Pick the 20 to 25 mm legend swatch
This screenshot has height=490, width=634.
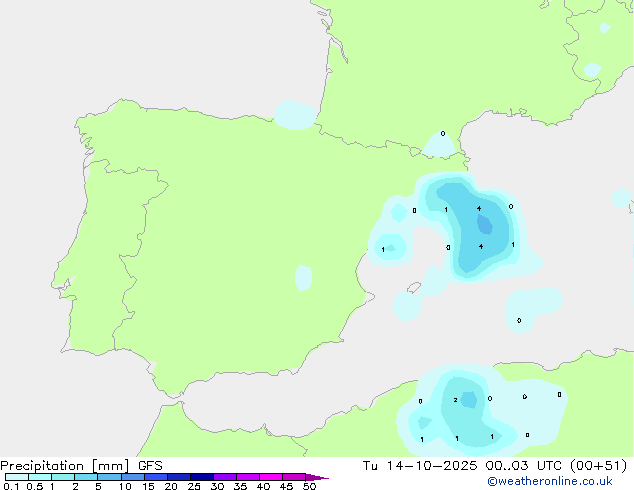pyautogui.click(x=179, y=477)
